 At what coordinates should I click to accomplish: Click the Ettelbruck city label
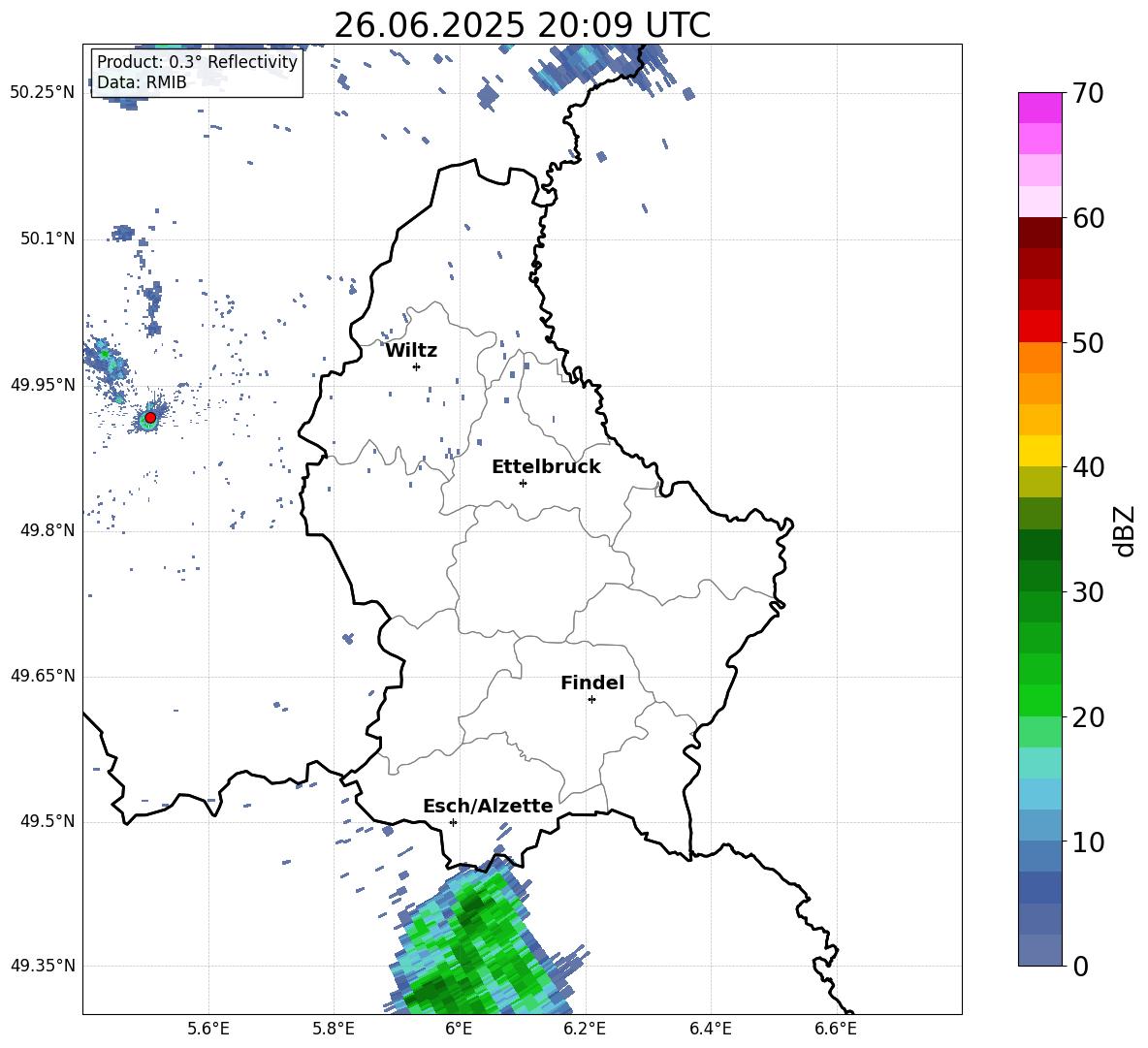click(546, 467)
